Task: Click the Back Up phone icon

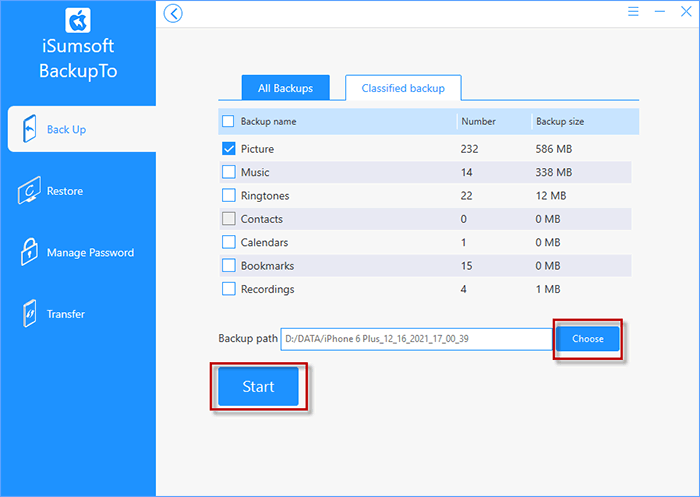Action: pos(29,129)
